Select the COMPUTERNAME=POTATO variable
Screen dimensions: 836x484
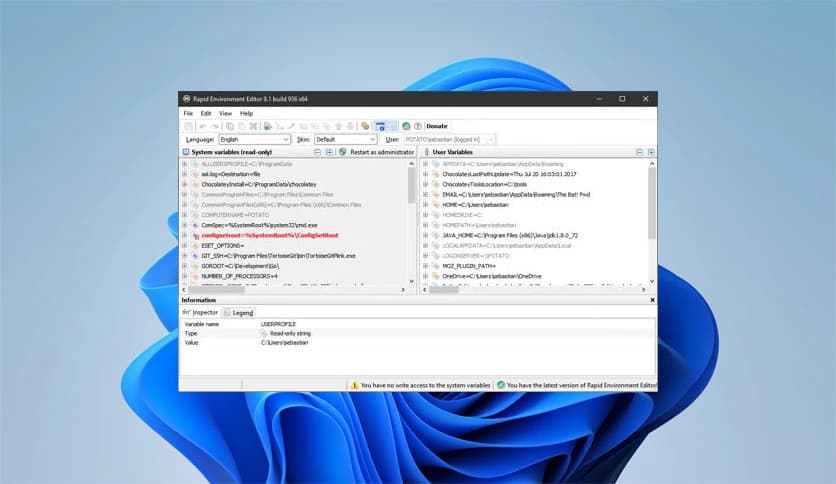[x=235, y=215]
